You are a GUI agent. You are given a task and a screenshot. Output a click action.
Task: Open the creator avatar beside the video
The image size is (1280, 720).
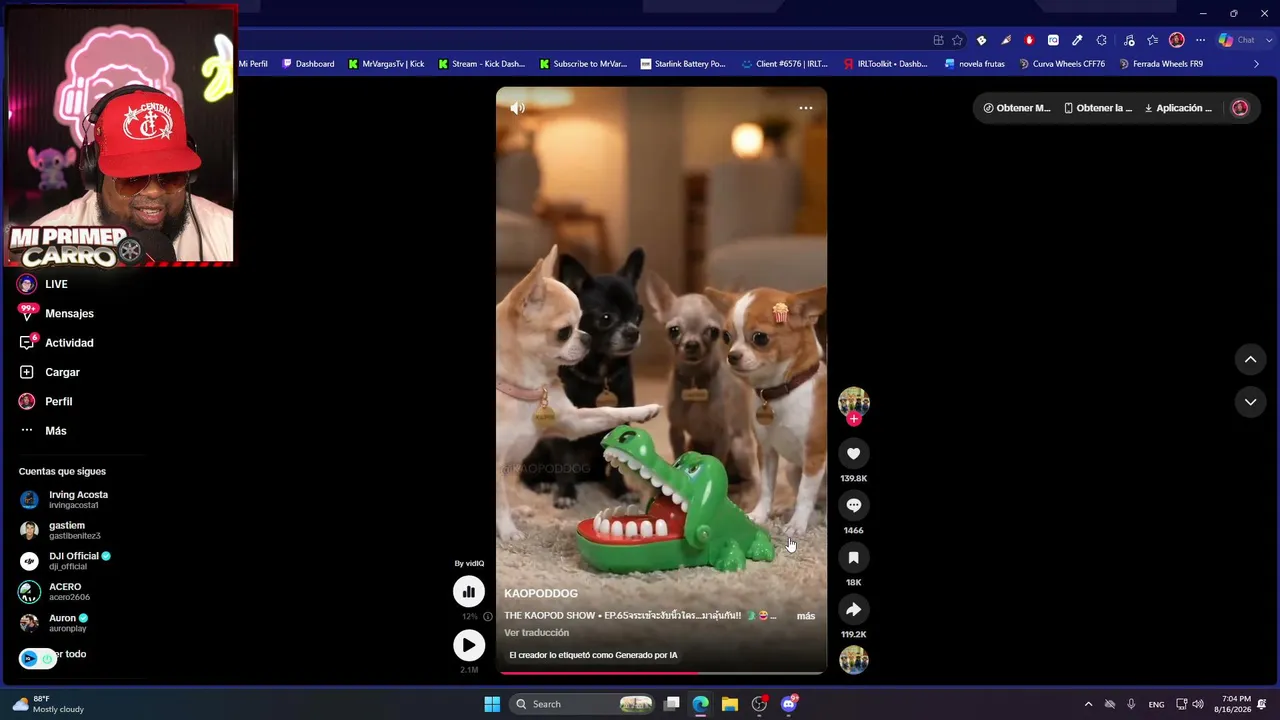[853, 402]
